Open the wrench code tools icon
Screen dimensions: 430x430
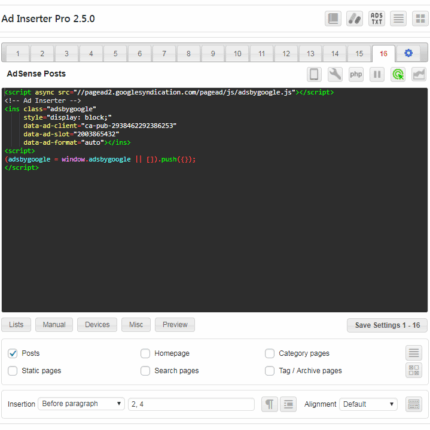335,74
